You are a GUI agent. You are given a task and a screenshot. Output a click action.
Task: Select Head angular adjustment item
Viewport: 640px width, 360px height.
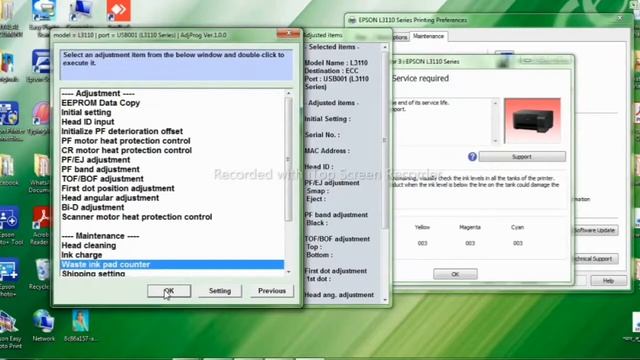110,198
